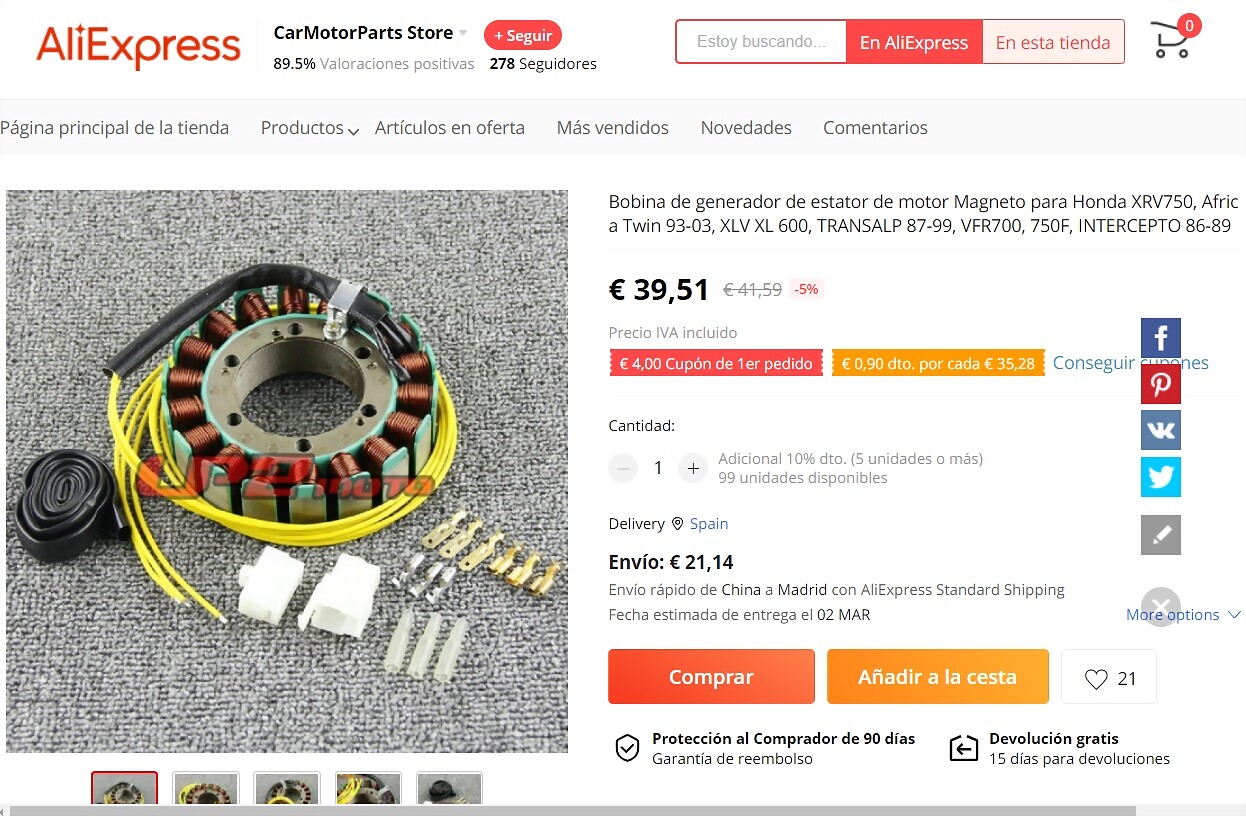Close the floating gray X button

tap(1161, 607)
